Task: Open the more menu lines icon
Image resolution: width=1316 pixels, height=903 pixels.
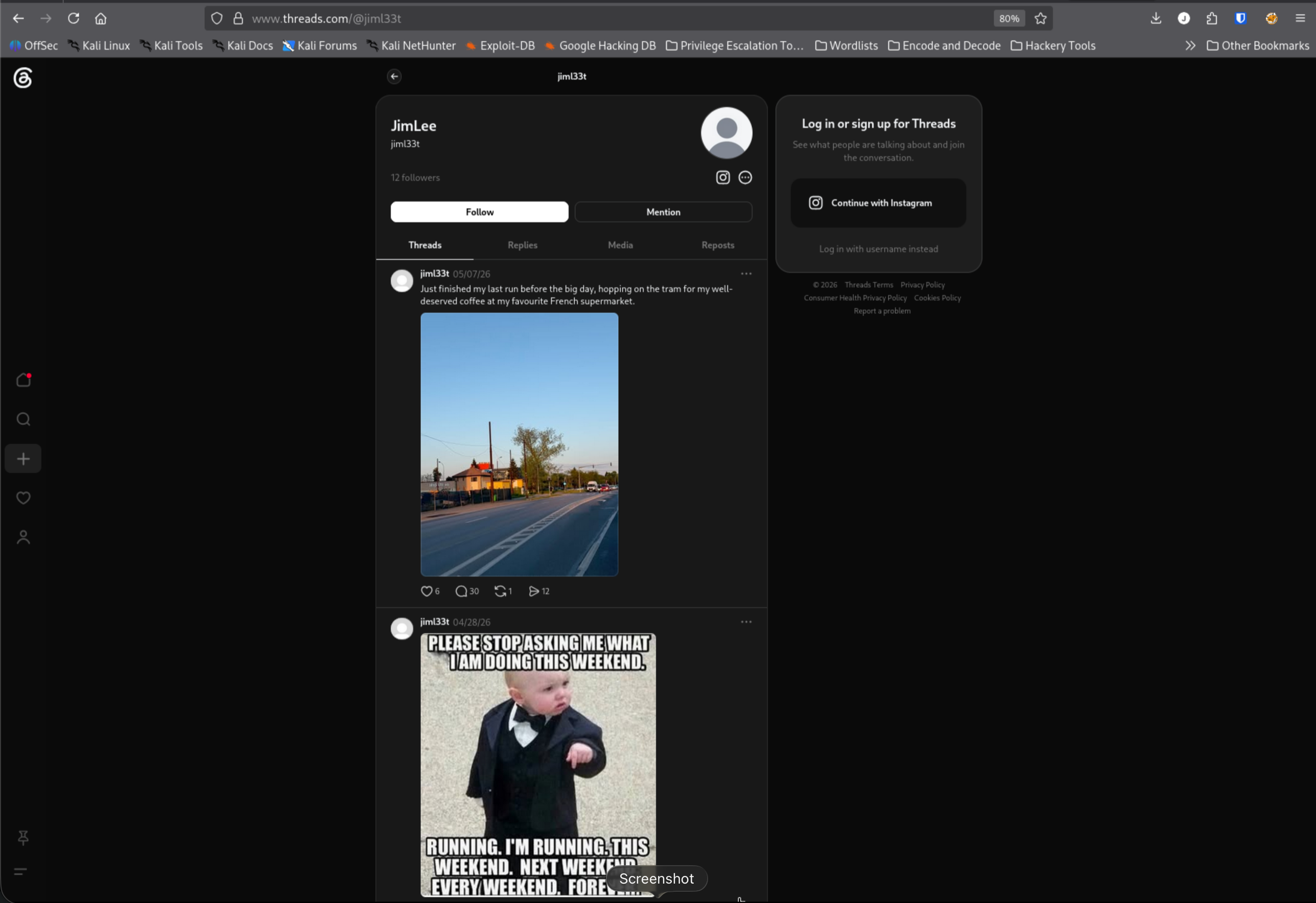Action: coord(20,871)
